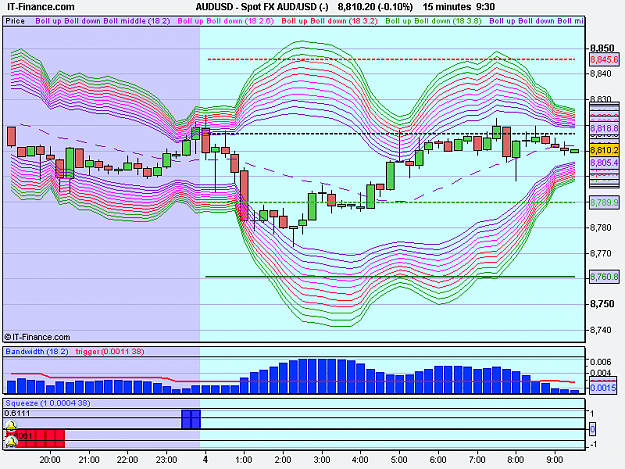Click the 8,805.4 purple price tag

[604, 163]
